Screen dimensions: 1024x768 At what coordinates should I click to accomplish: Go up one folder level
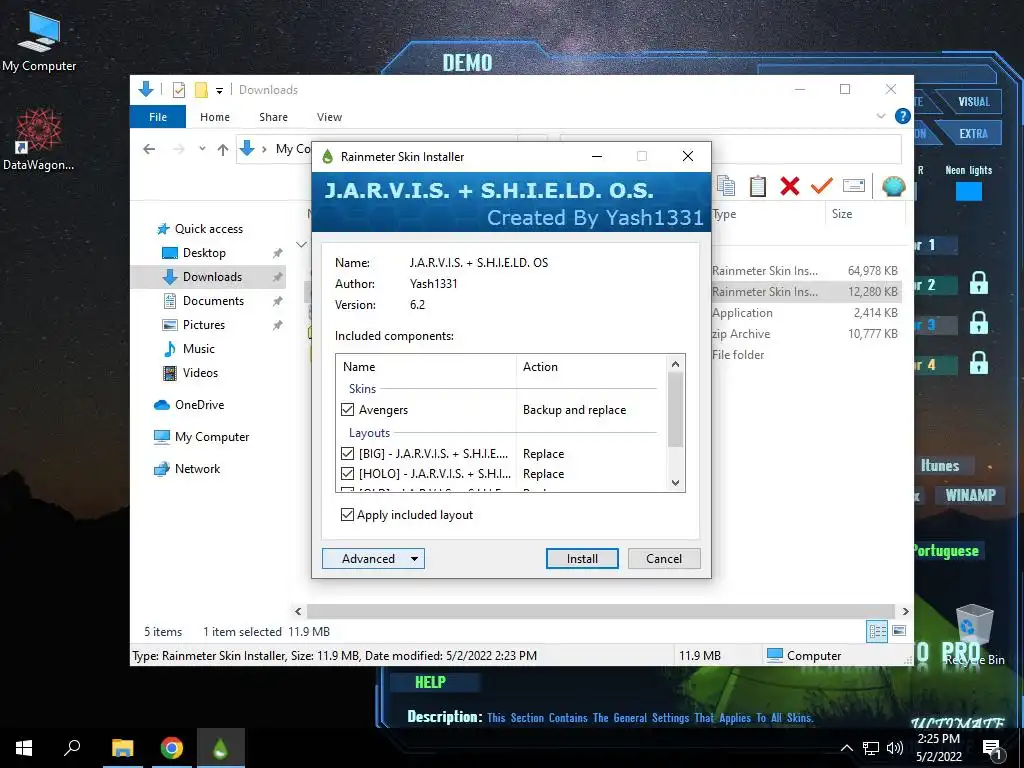(x=223, y=150)
